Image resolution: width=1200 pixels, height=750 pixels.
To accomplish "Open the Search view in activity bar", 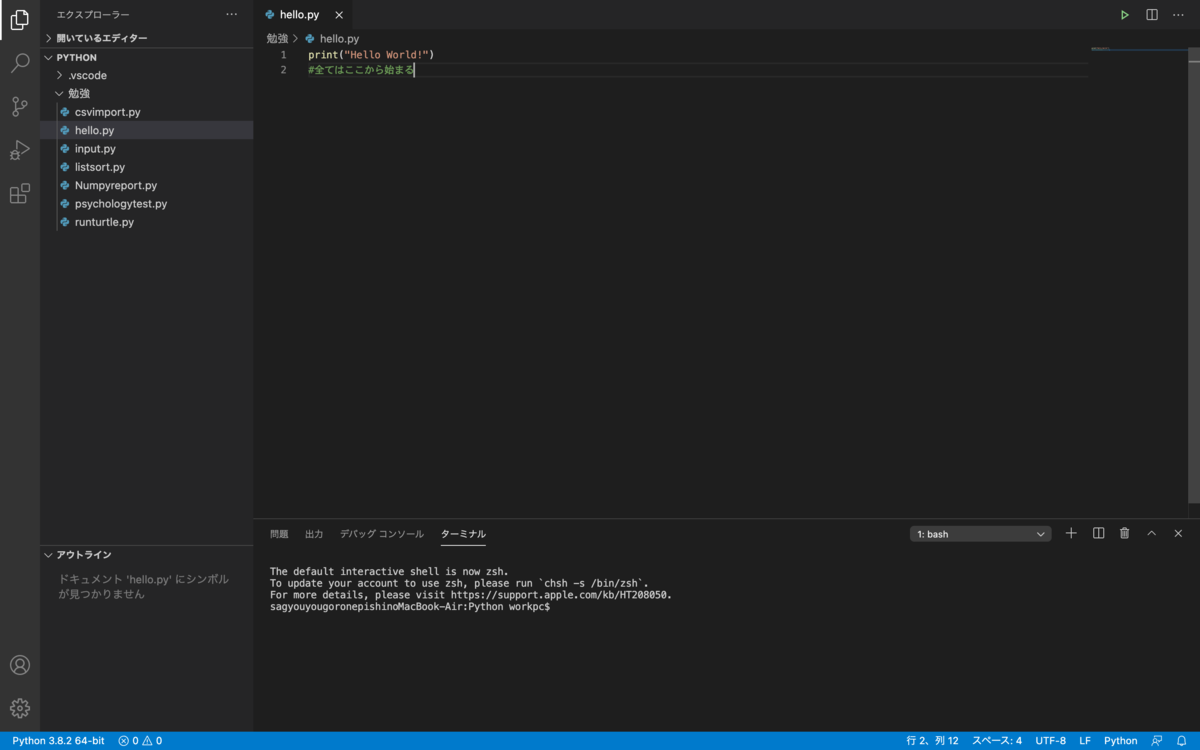I will [19, 63].
